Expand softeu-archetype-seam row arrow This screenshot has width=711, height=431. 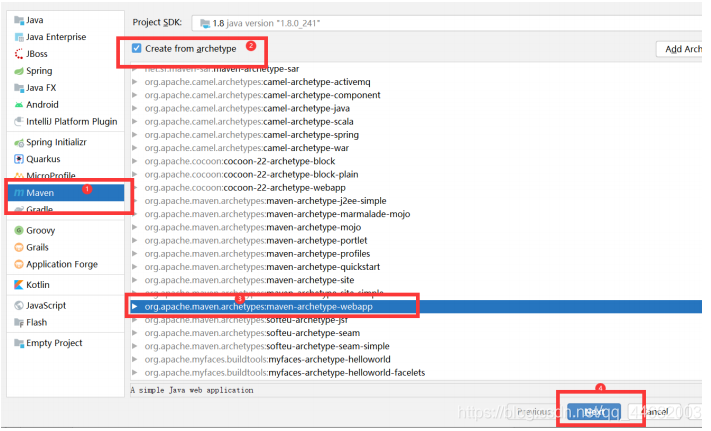tap(135, 333)
